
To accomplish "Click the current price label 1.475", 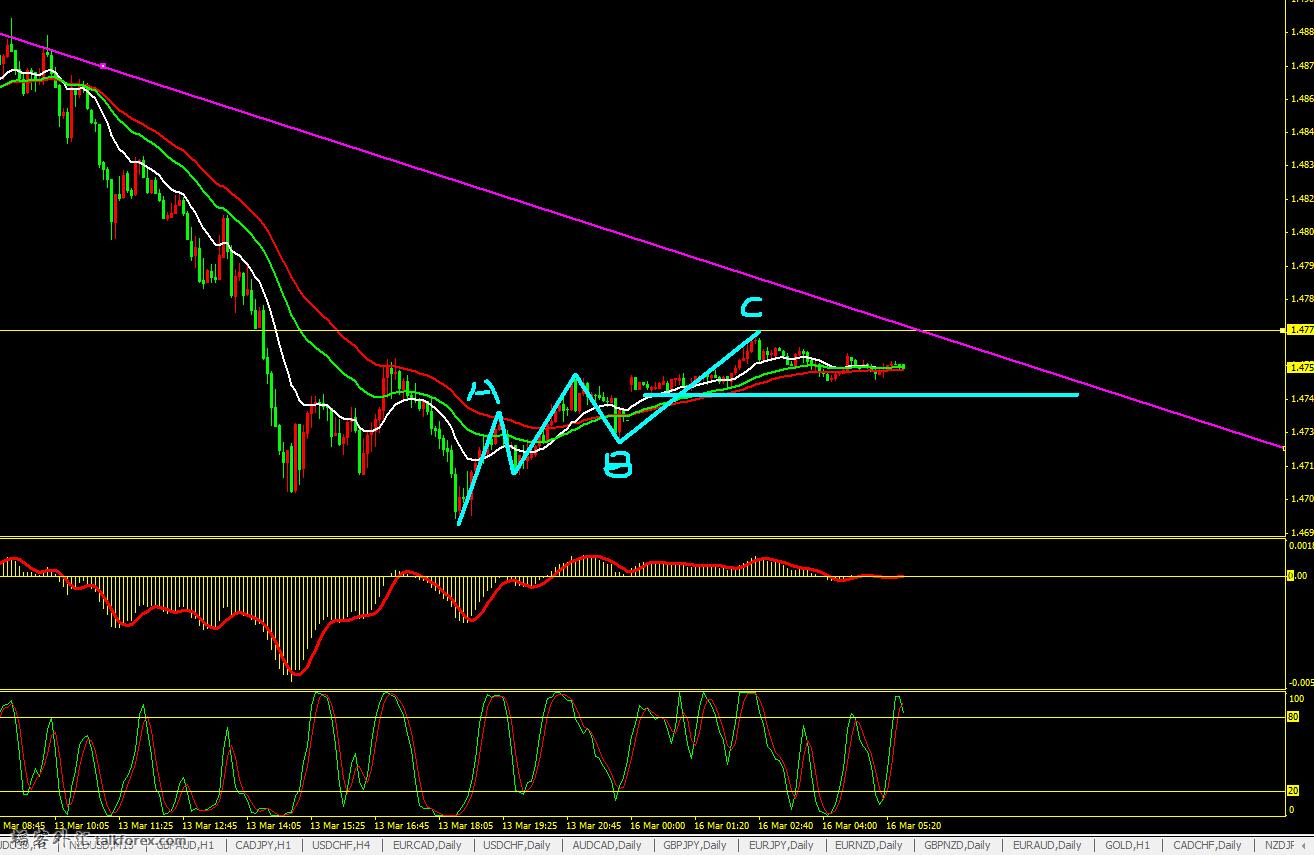I will click(x=1301, y=367).
